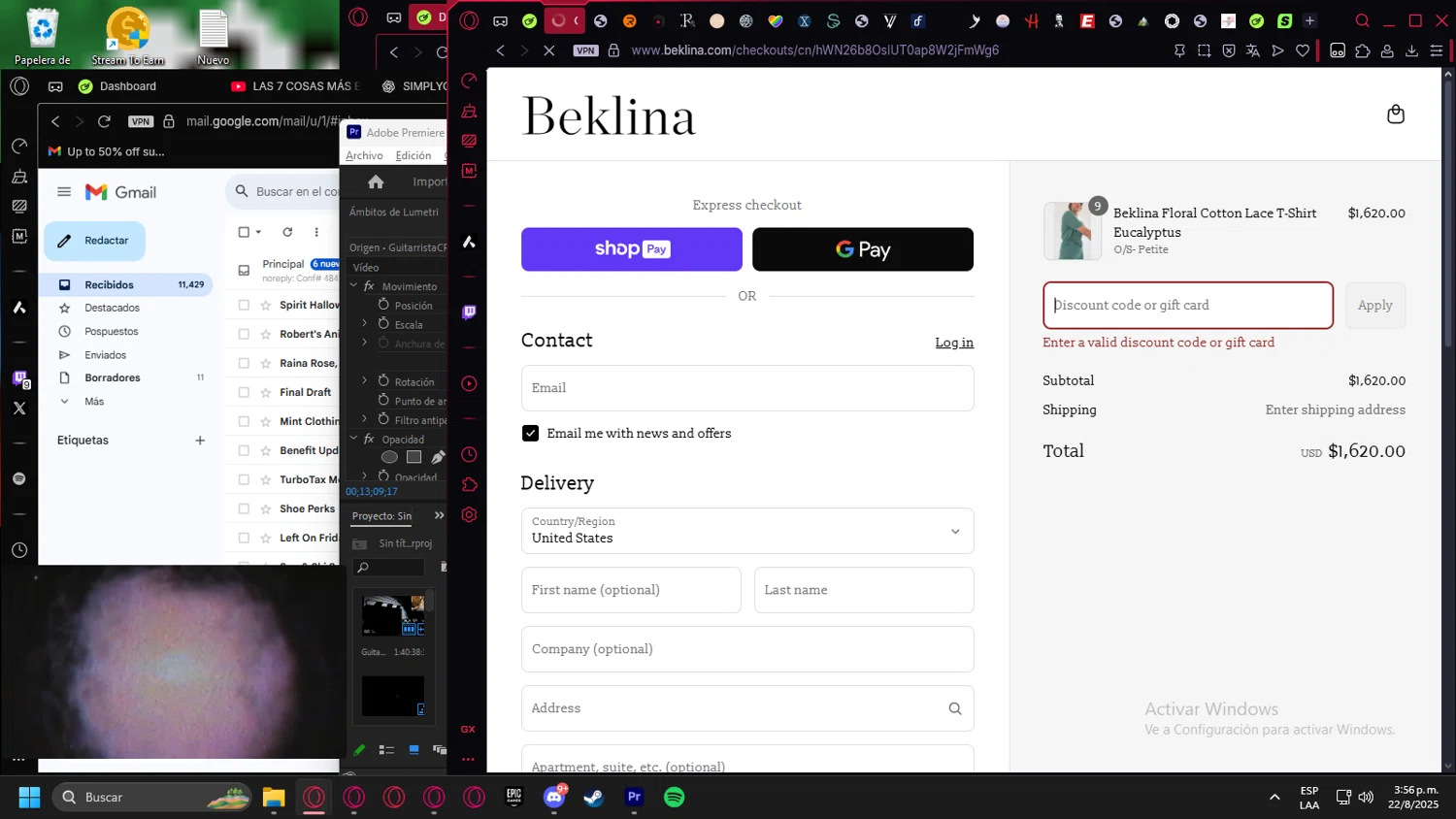Open the player icon in the front Opera sidebar

469,383
